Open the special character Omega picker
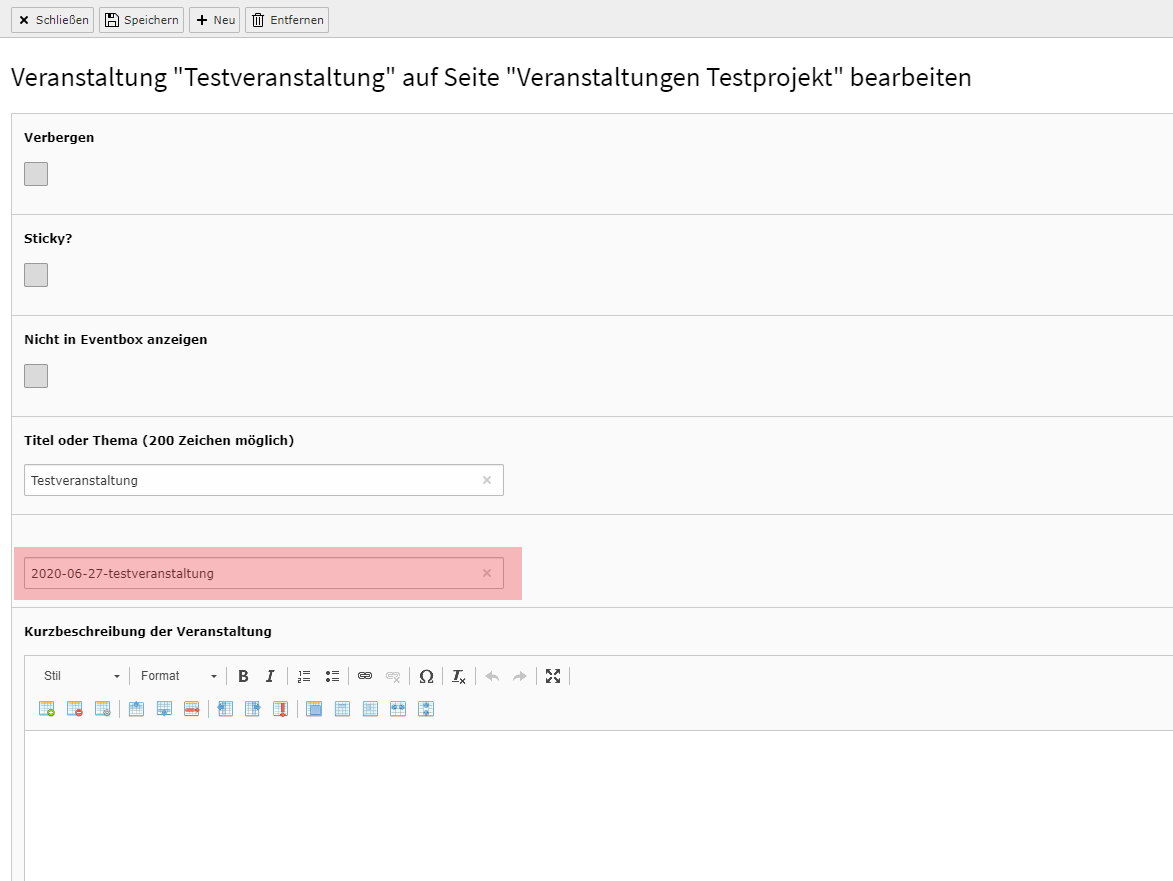The height and width of the screenshot is (881, 1173). coord(426,676)
